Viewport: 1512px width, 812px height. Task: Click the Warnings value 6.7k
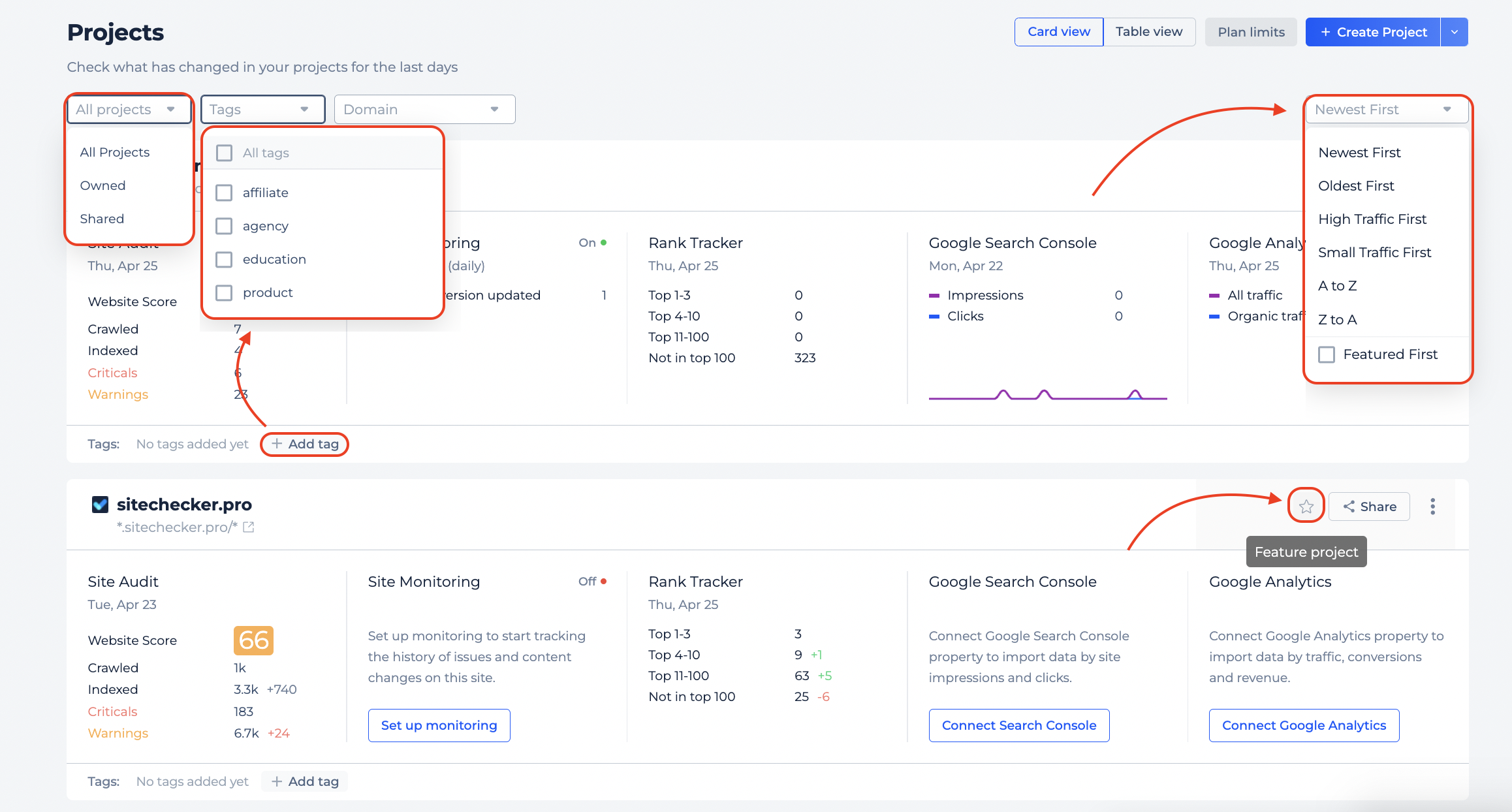247,733
